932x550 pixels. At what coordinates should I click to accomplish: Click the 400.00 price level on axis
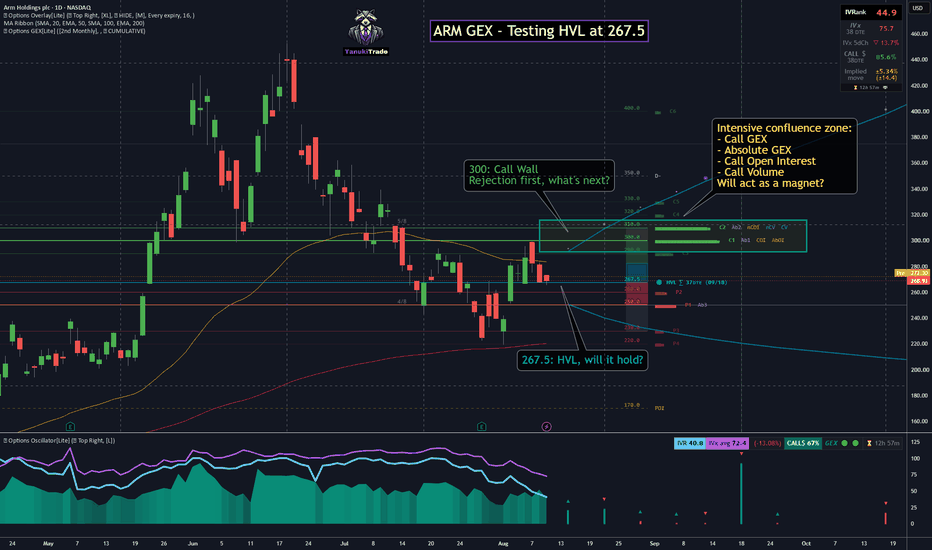point(919,111)
